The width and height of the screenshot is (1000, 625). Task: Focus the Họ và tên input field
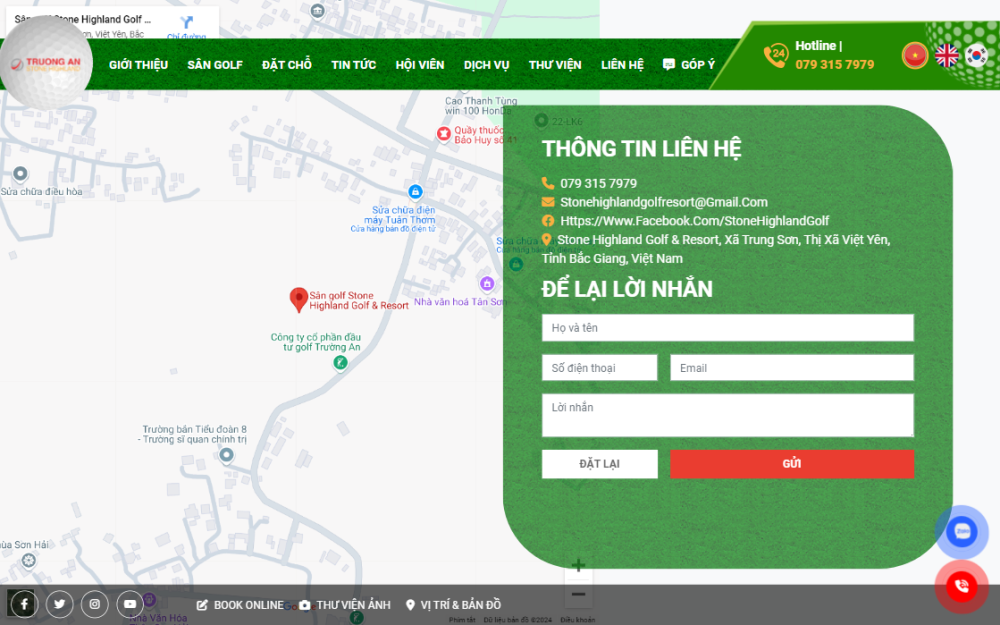pyautogui.click(x=728, y=328)
